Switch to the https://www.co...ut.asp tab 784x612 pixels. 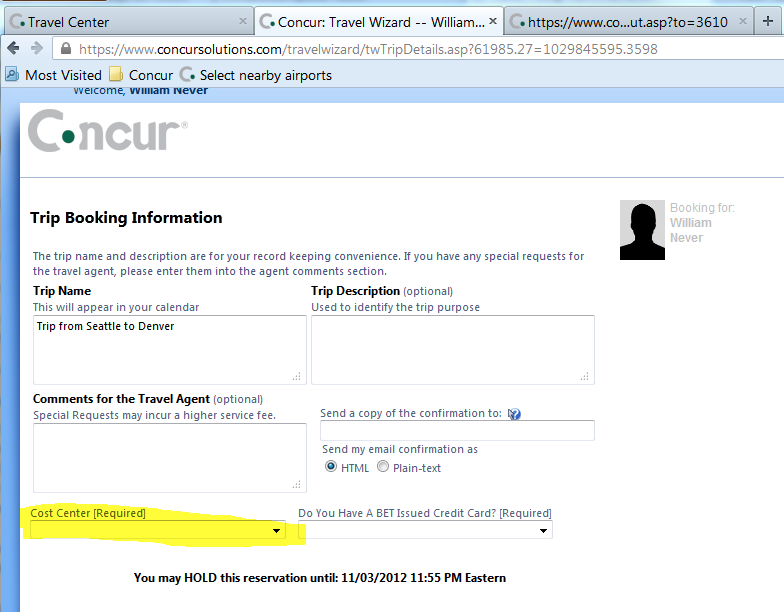[628, 22]
